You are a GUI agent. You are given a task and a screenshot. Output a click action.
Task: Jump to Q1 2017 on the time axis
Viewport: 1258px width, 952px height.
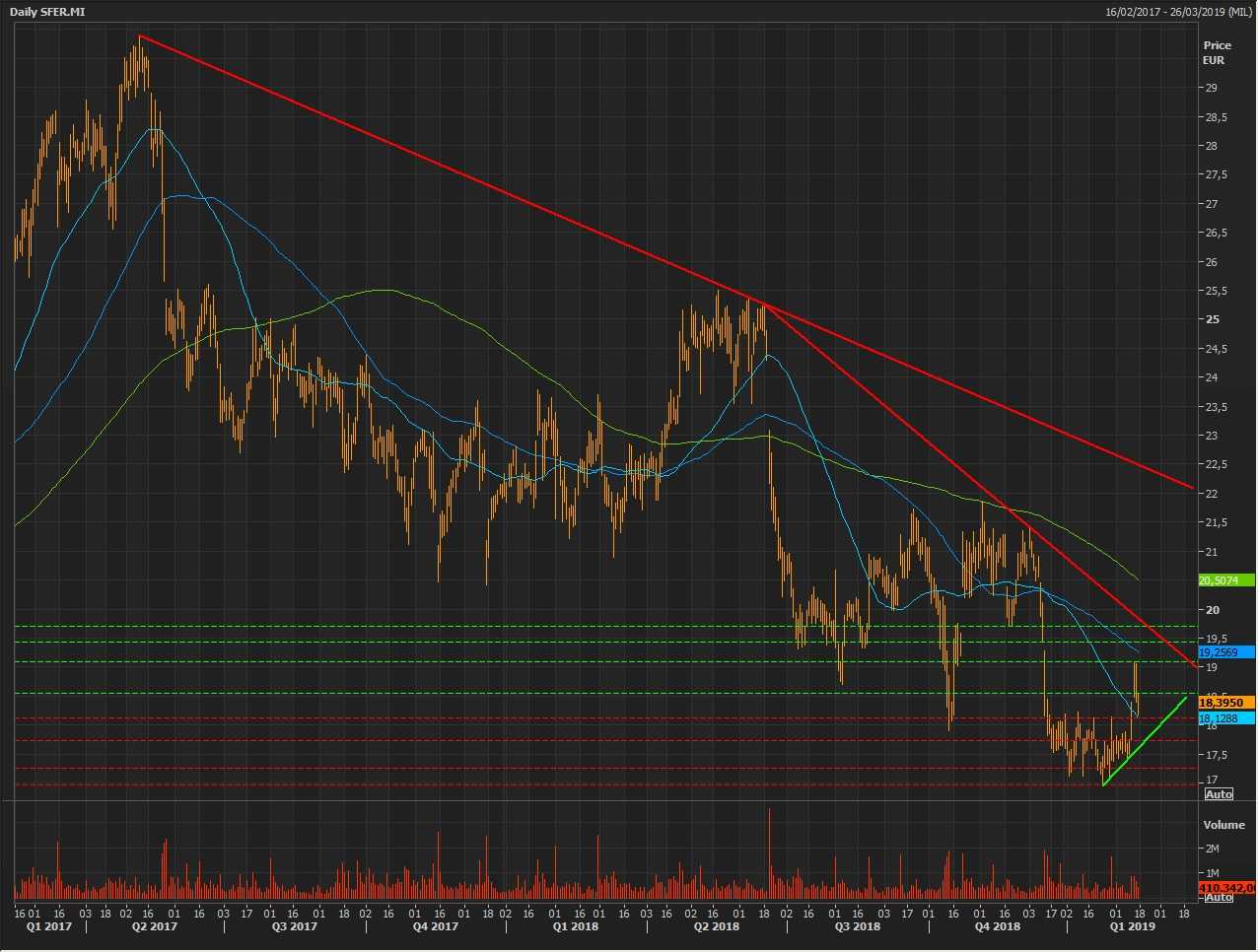pyautogui.click(x=47, y=926)
